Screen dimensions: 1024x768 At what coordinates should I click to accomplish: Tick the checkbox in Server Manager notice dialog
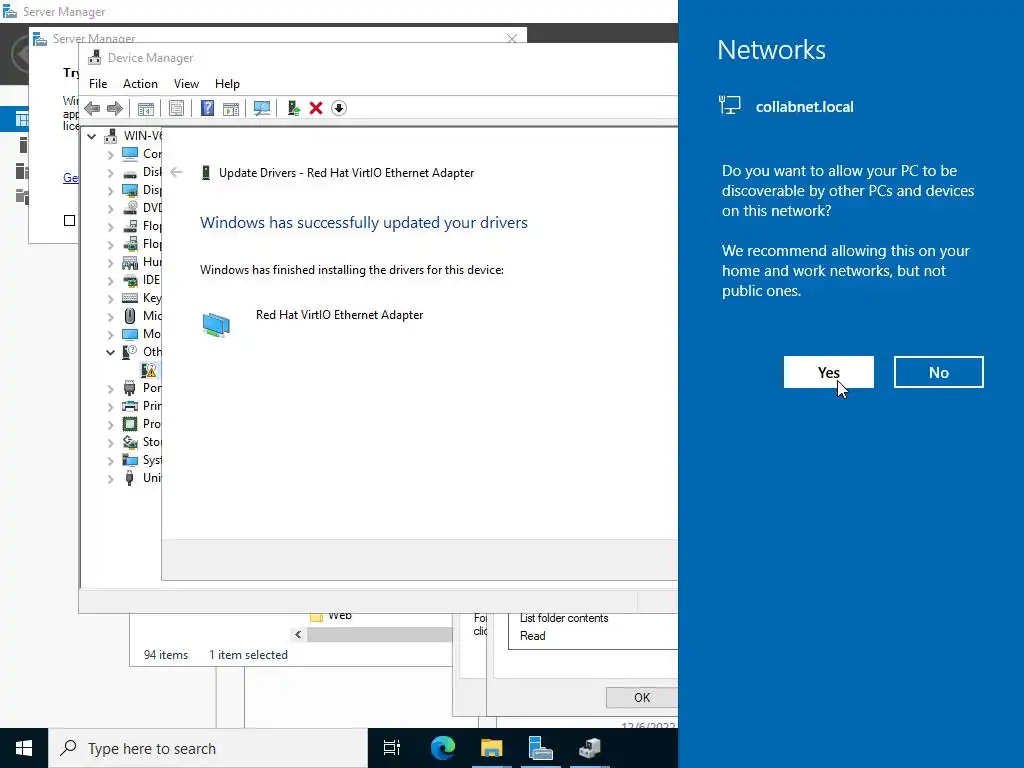(x=69, y=221)
